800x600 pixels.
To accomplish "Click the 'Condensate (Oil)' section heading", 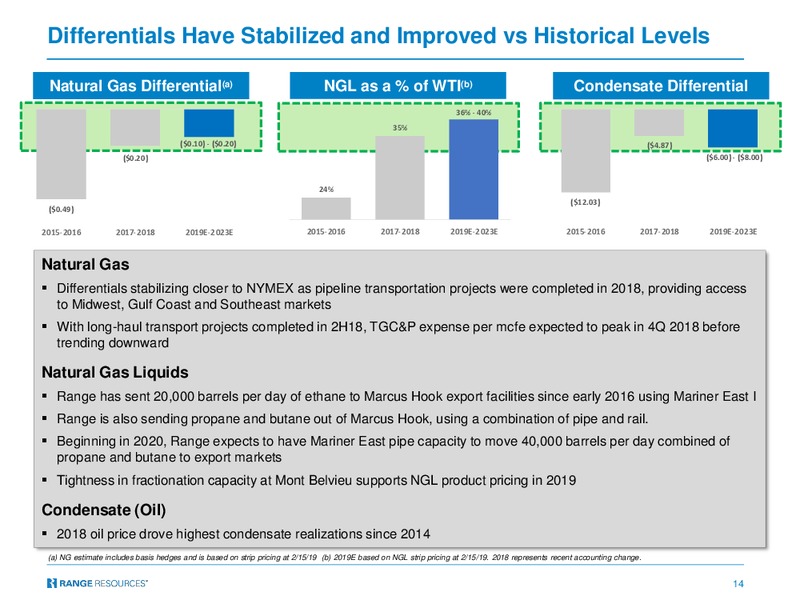I will point(104,510).
